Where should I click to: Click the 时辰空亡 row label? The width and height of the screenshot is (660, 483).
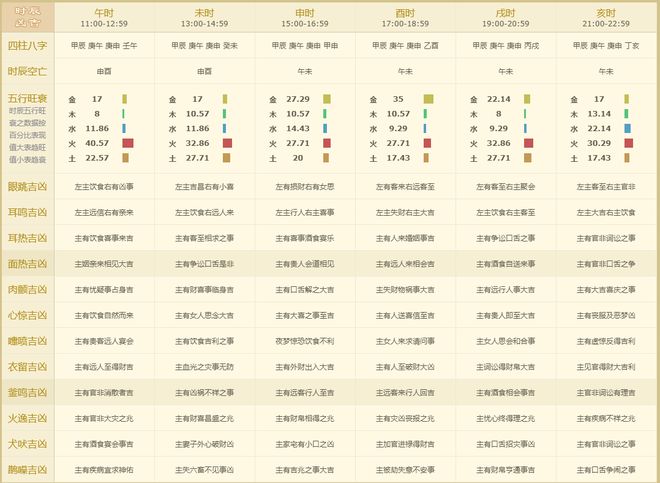tap(27, 72)
